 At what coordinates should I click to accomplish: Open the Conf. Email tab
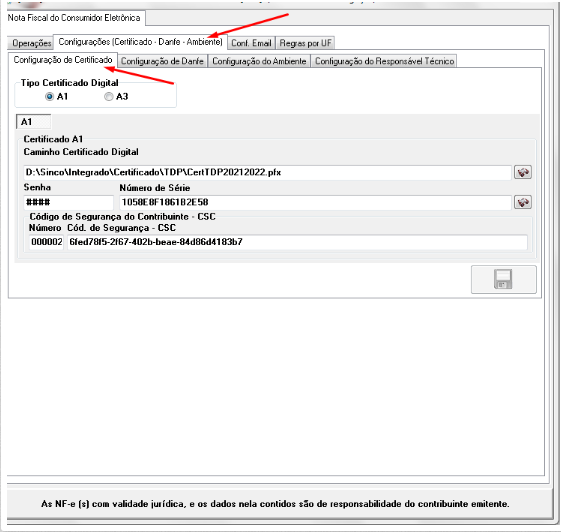[x=252, y=43]
